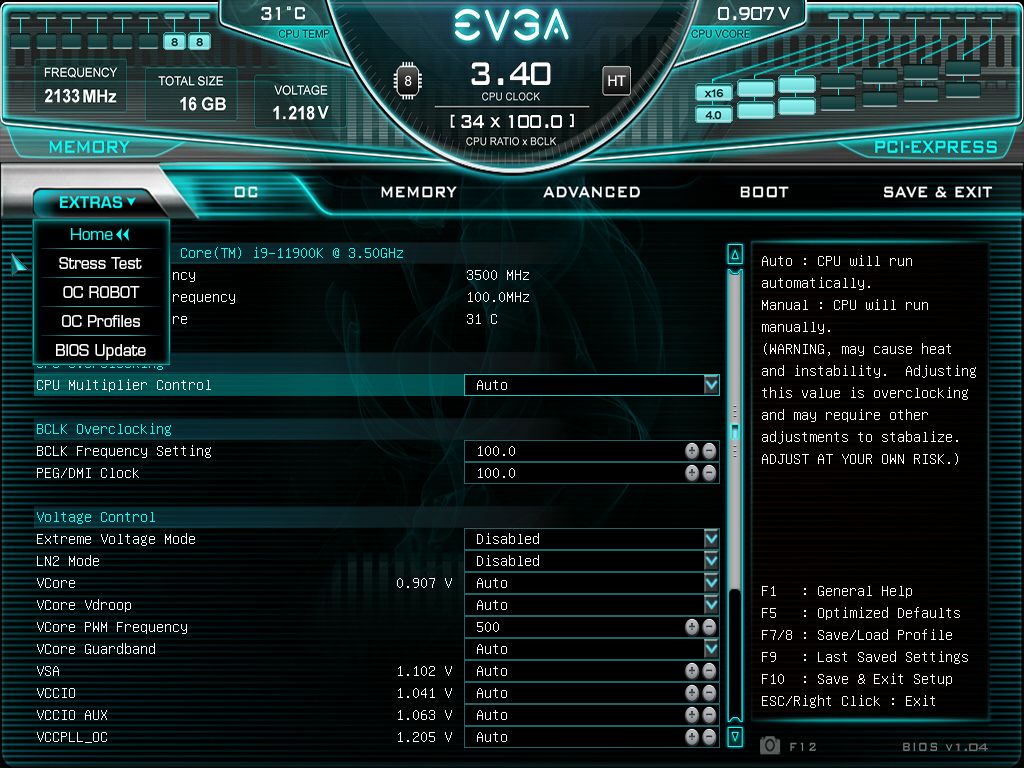Click the 2133 MHz memory frequency value
This screenshot has width=1024, height=768.
(80, 96)
